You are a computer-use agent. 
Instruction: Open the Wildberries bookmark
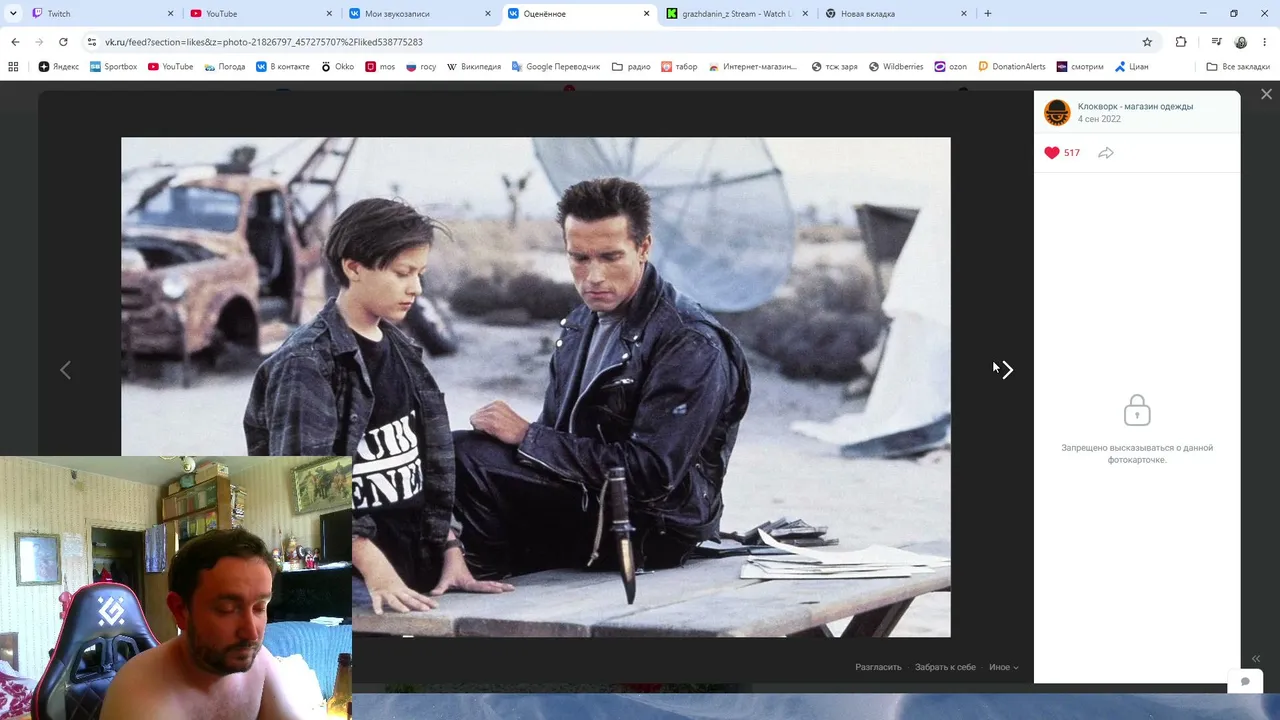pyautogui.click(x=896, y=67)
